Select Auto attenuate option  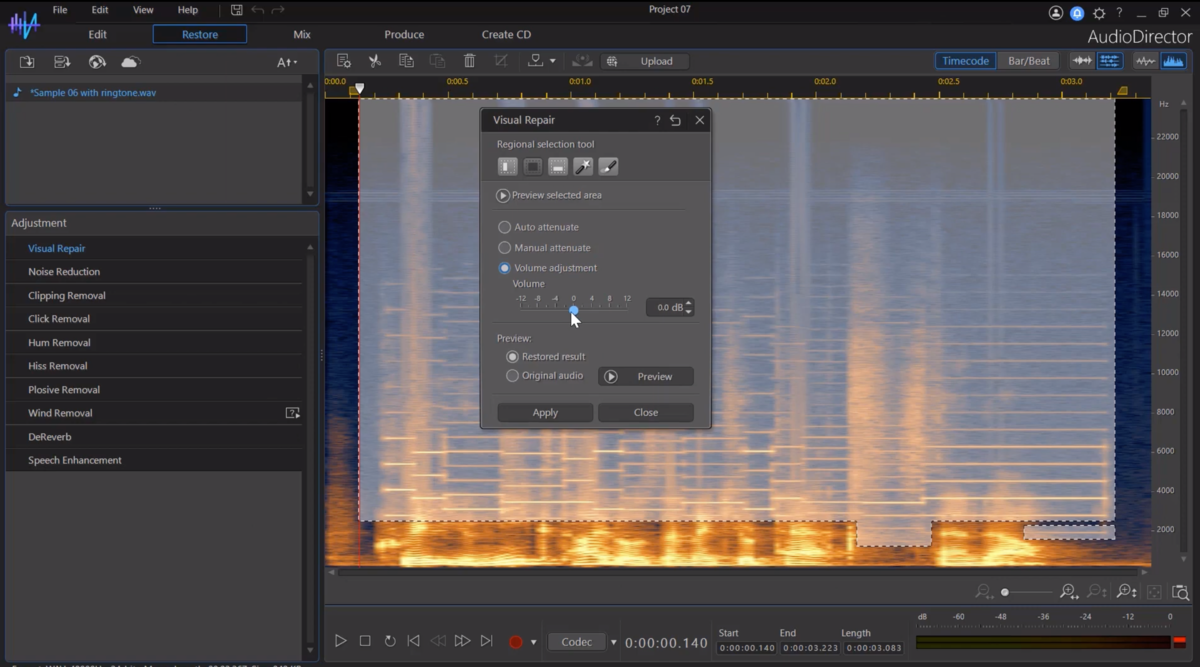tap(505, 227)
